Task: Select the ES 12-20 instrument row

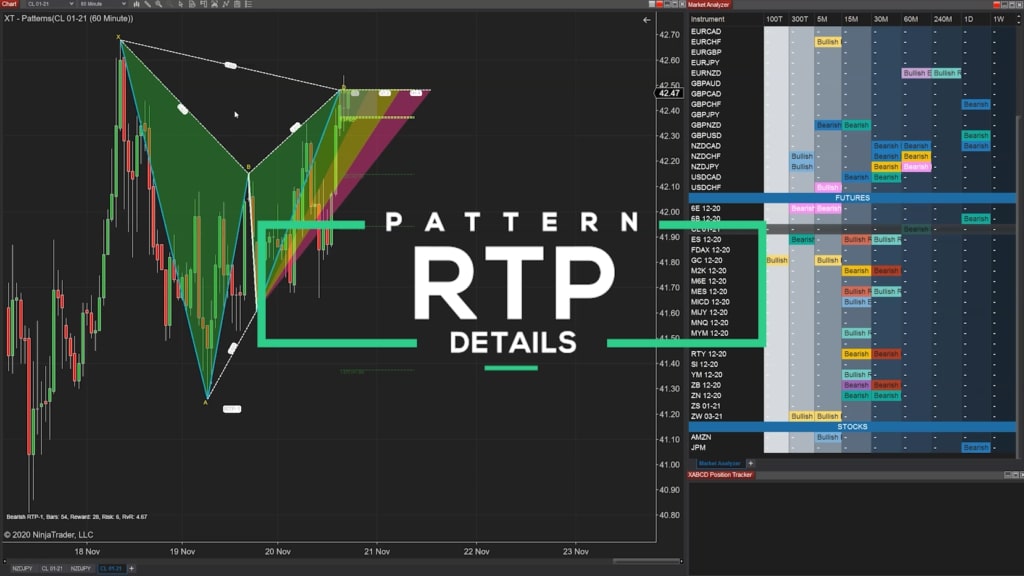Action: (852, 240)
